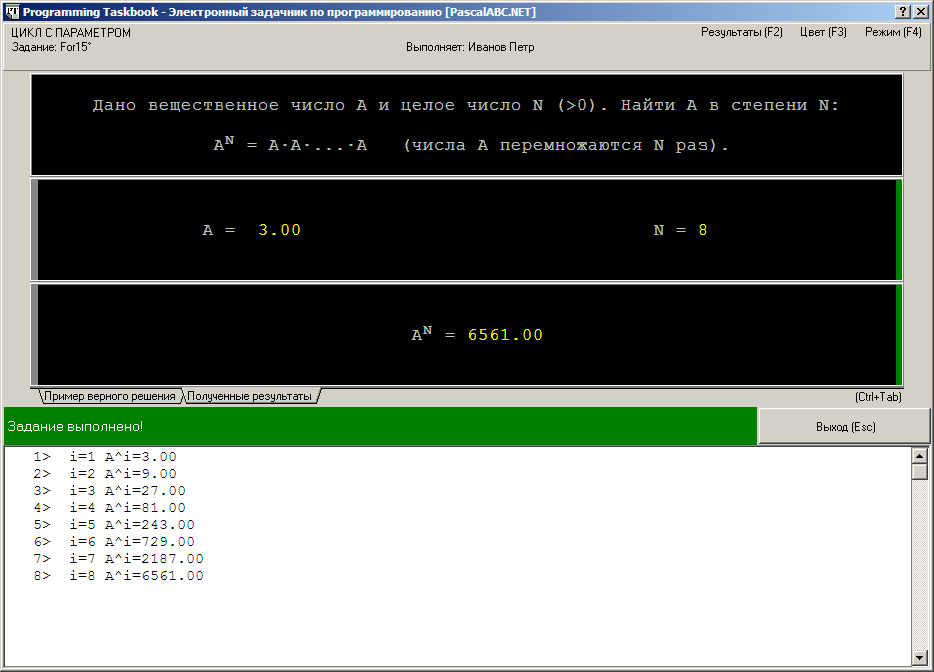This screenshot has width=934, height=672.
Task: Close the Programming Taskbook window
Action: coord(920,11)
